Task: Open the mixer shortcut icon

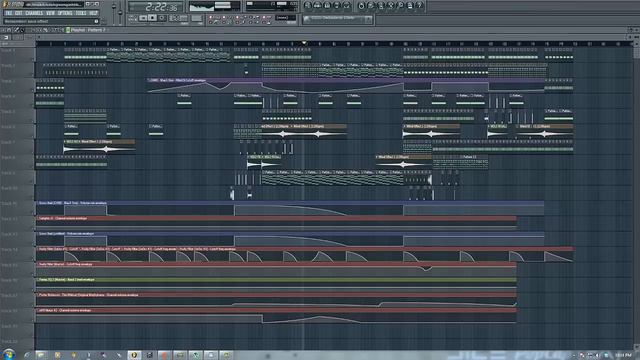Action: click(x=347, y=5)
